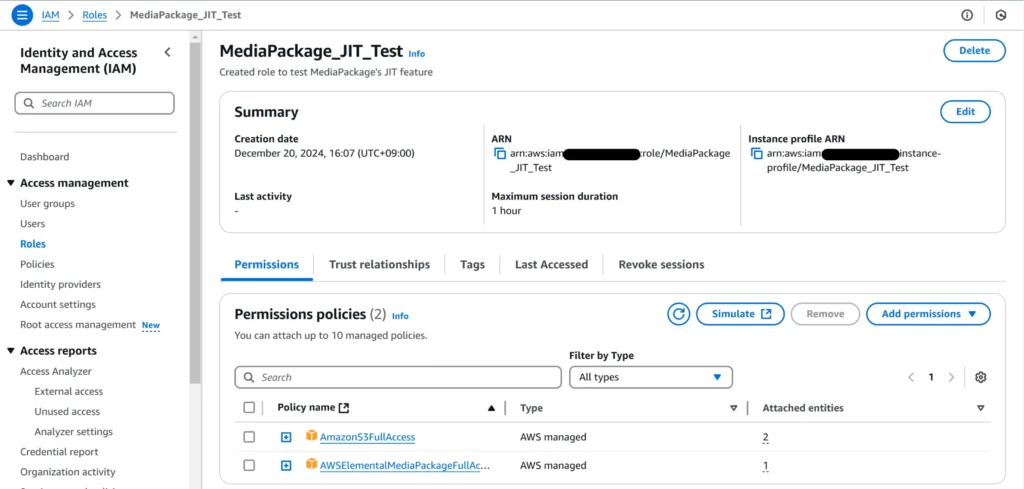Check the AWSElementalMediaPackageFullAccess row checkbox

249,465
